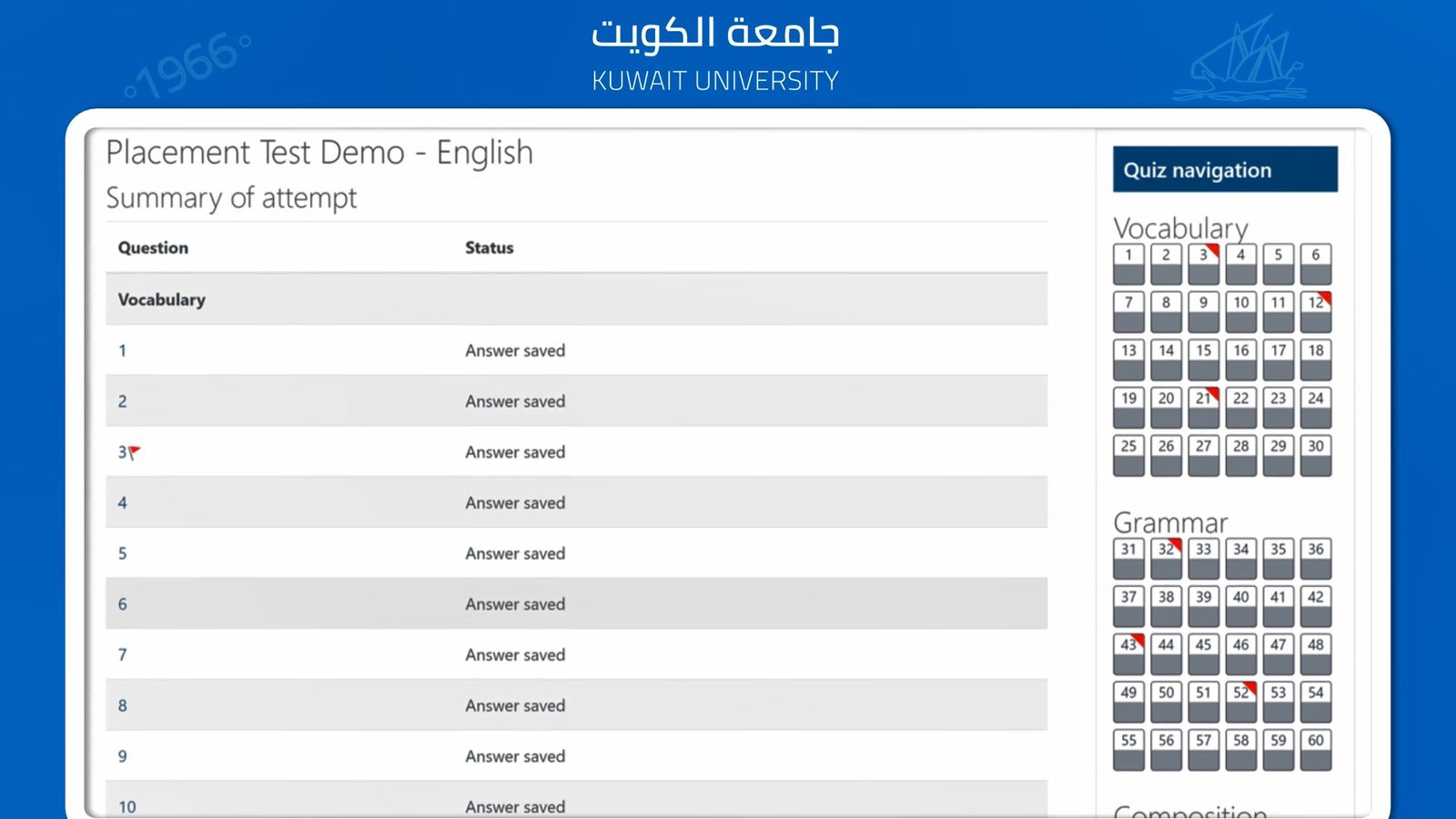1456x819 pixels.
Task: Click the 'Summary of attempt' heading
Action: [231, 197]
